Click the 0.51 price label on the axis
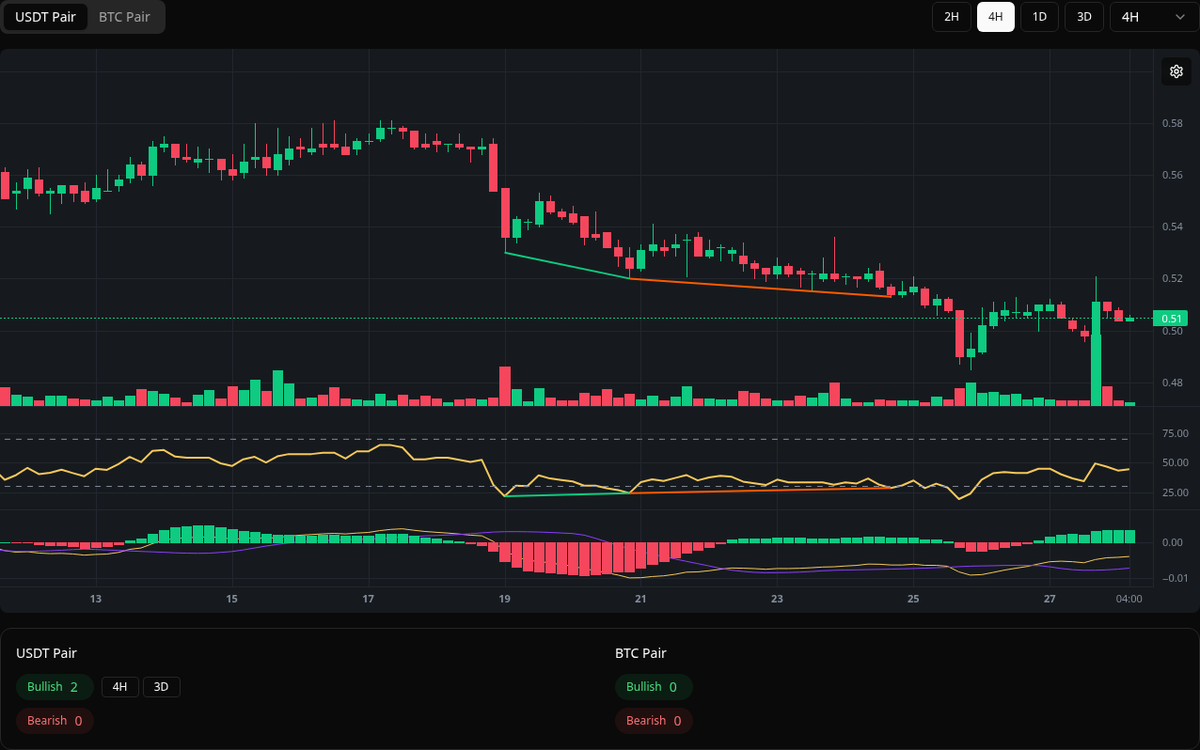Image resolution: width=1200 pixels, height=750 pixels. coord(1171,318)
